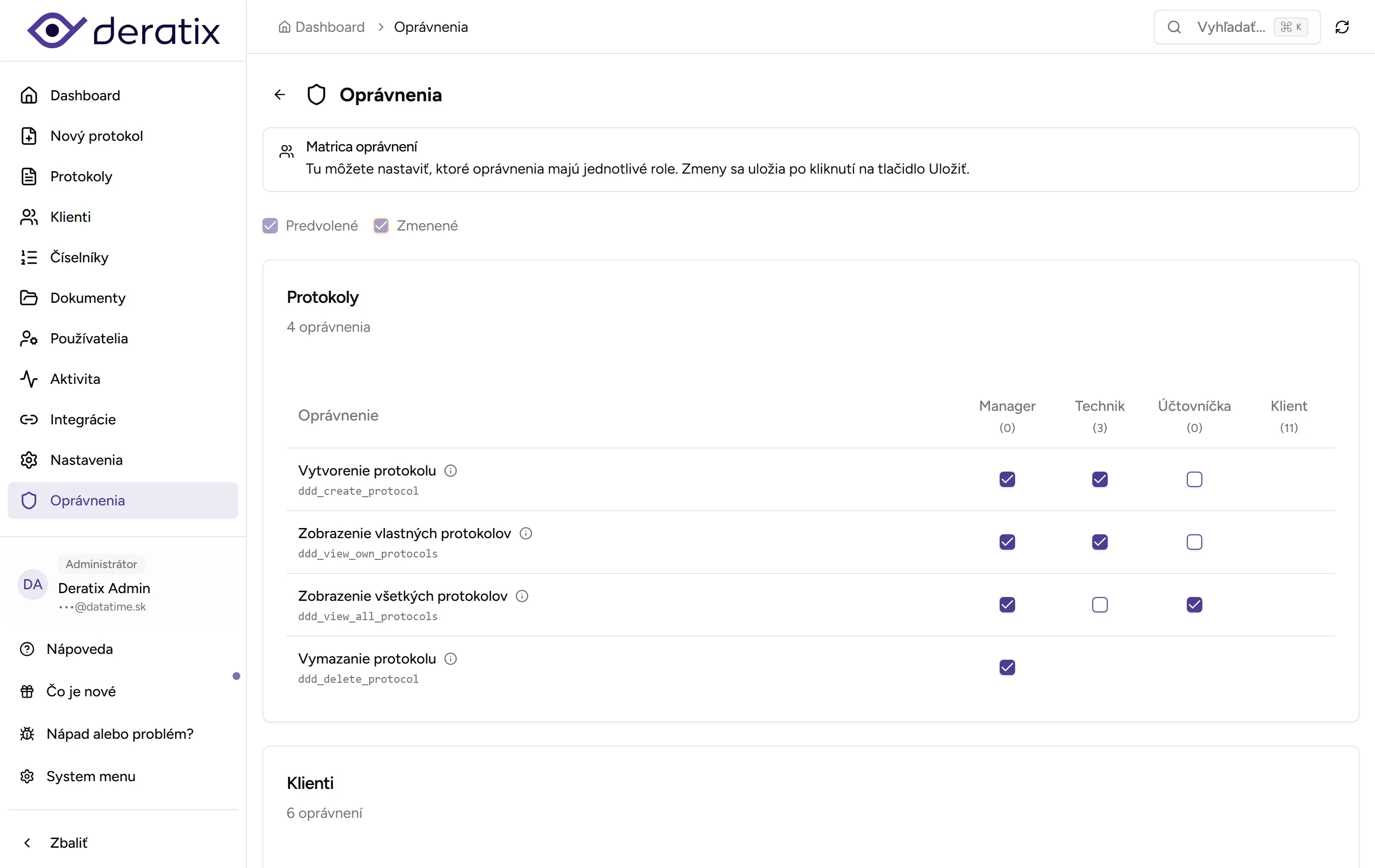Open System menu in sidebar
This screenshot has width=1375, height=868.
[x=90, y=776]
